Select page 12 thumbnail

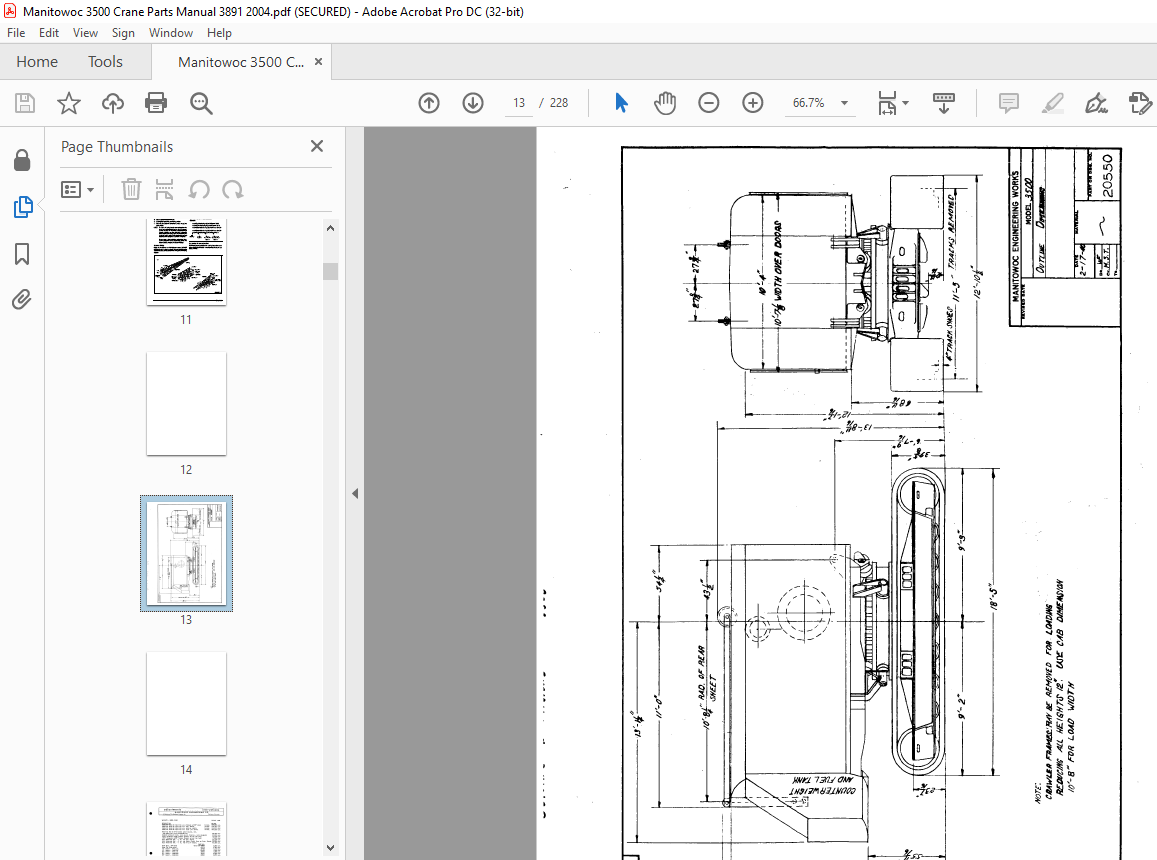tap(186, 404)
